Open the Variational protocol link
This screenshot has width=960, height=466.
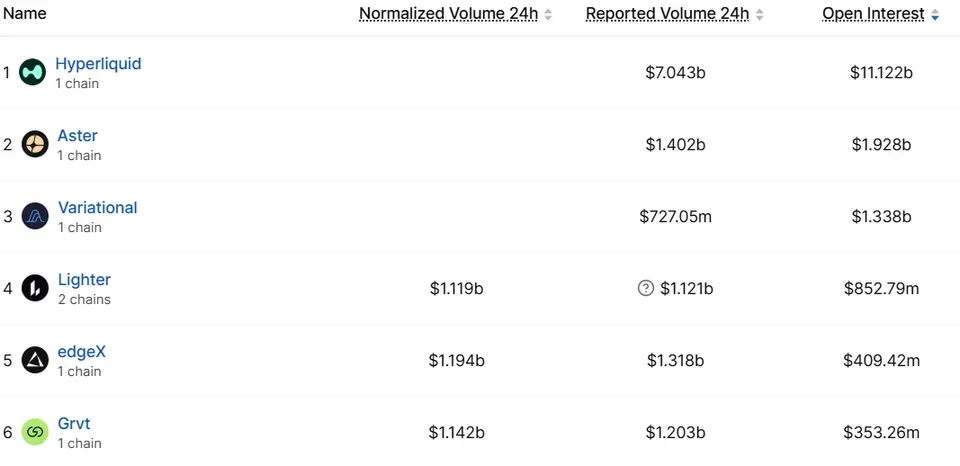(x=97, y=208)
